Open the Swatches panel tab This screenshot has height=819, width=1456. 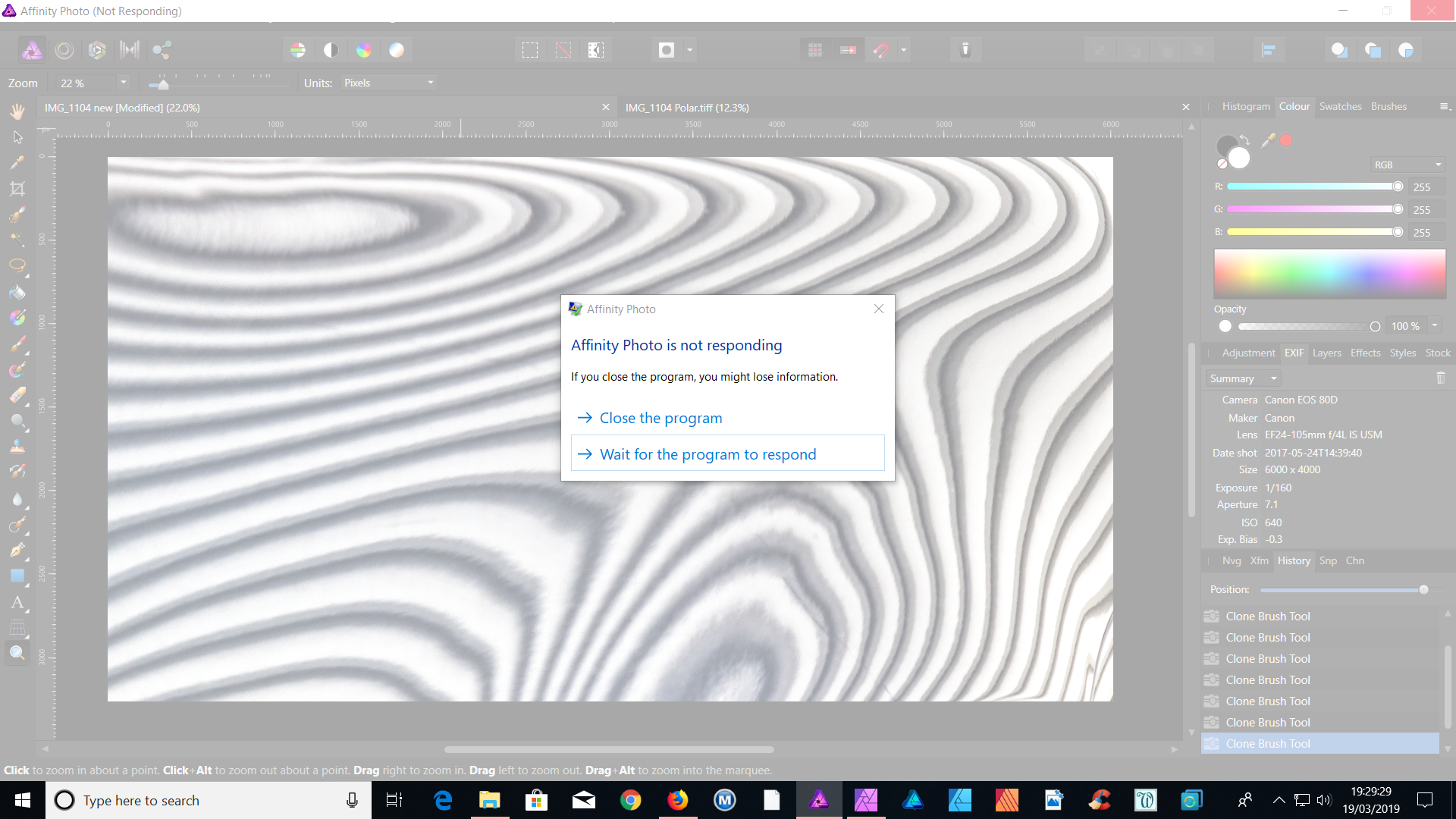click(x=1340, y=106)
